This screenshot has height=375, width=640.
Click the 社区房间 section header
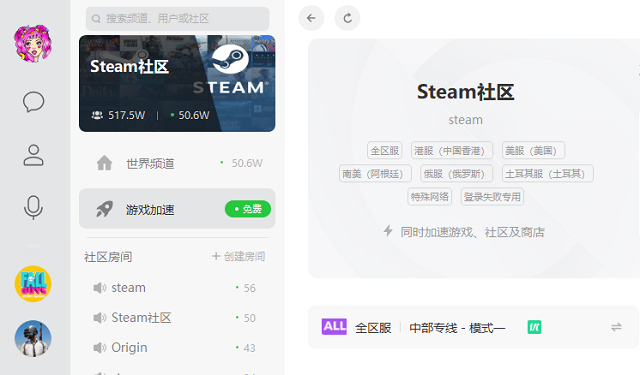tap(108, 257)
